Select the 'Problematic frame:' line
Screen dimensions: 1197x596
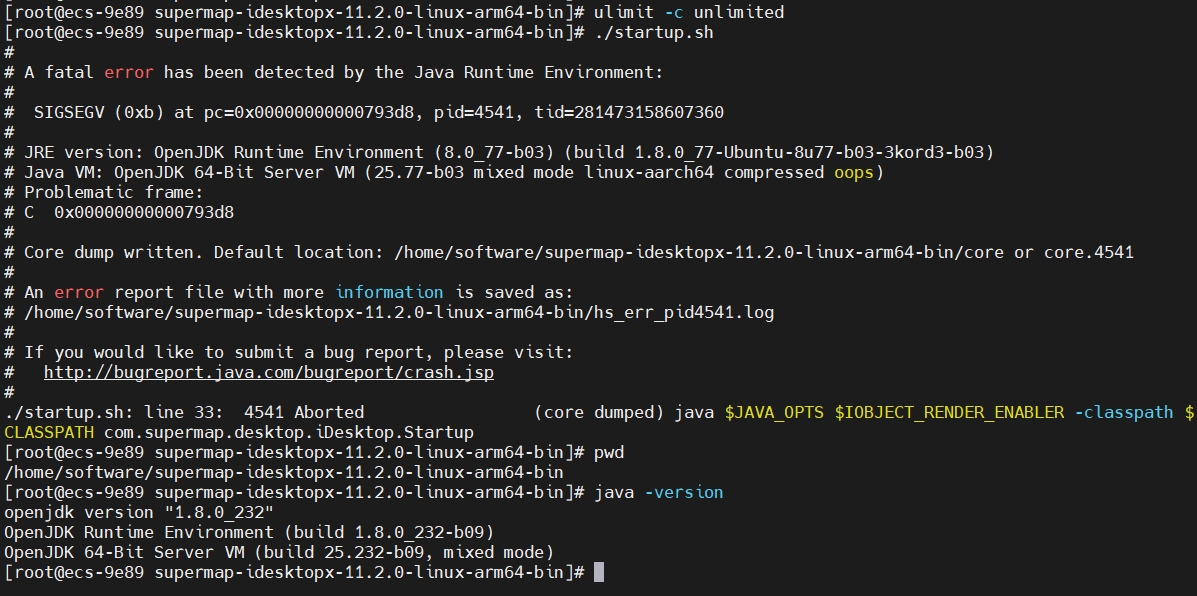point(114,192)
